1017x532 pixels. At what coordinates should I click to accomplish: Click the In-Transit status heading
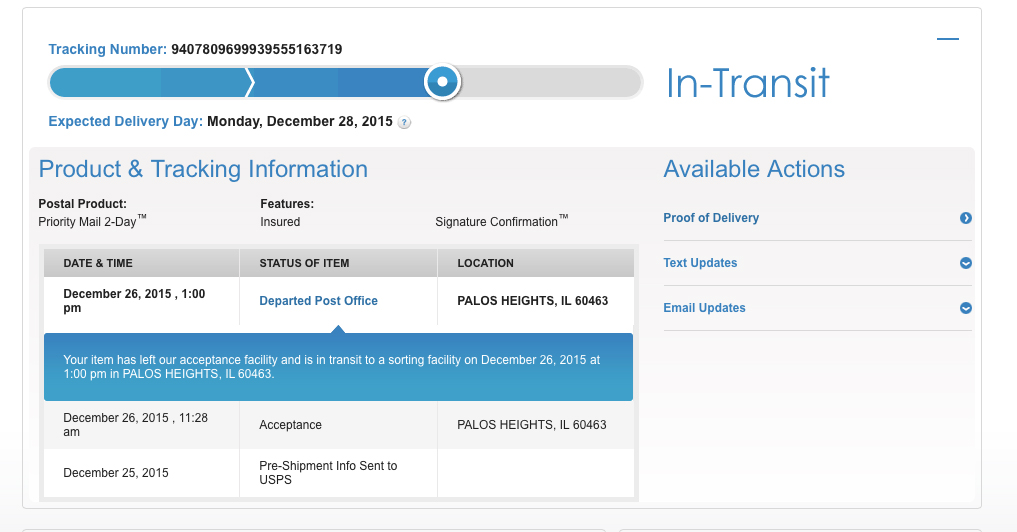click(x=748, y=83)
